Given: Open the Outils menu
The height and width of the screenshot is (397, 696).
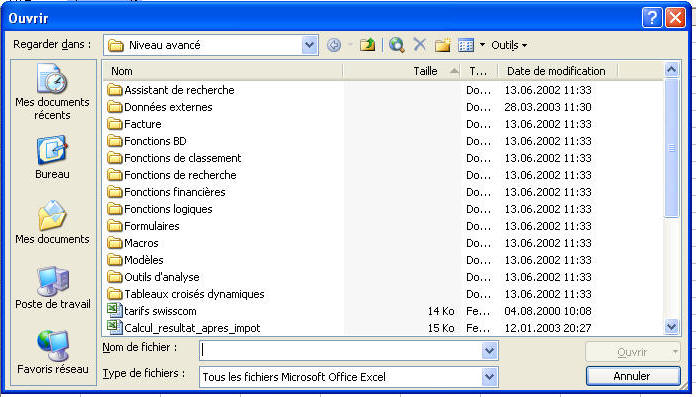Looking at the screenshot, I should (509, 45).
